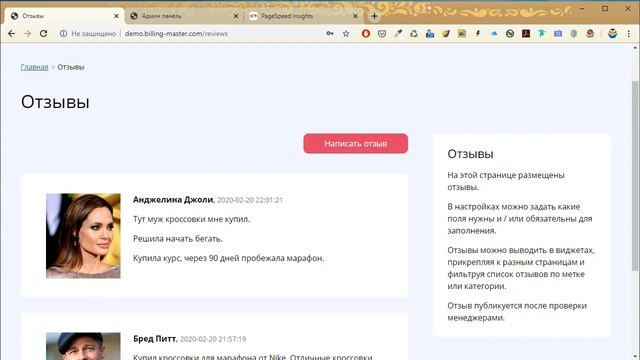
Task: Close the 'Отзывы' tab
Action: [x=116, y=16]
